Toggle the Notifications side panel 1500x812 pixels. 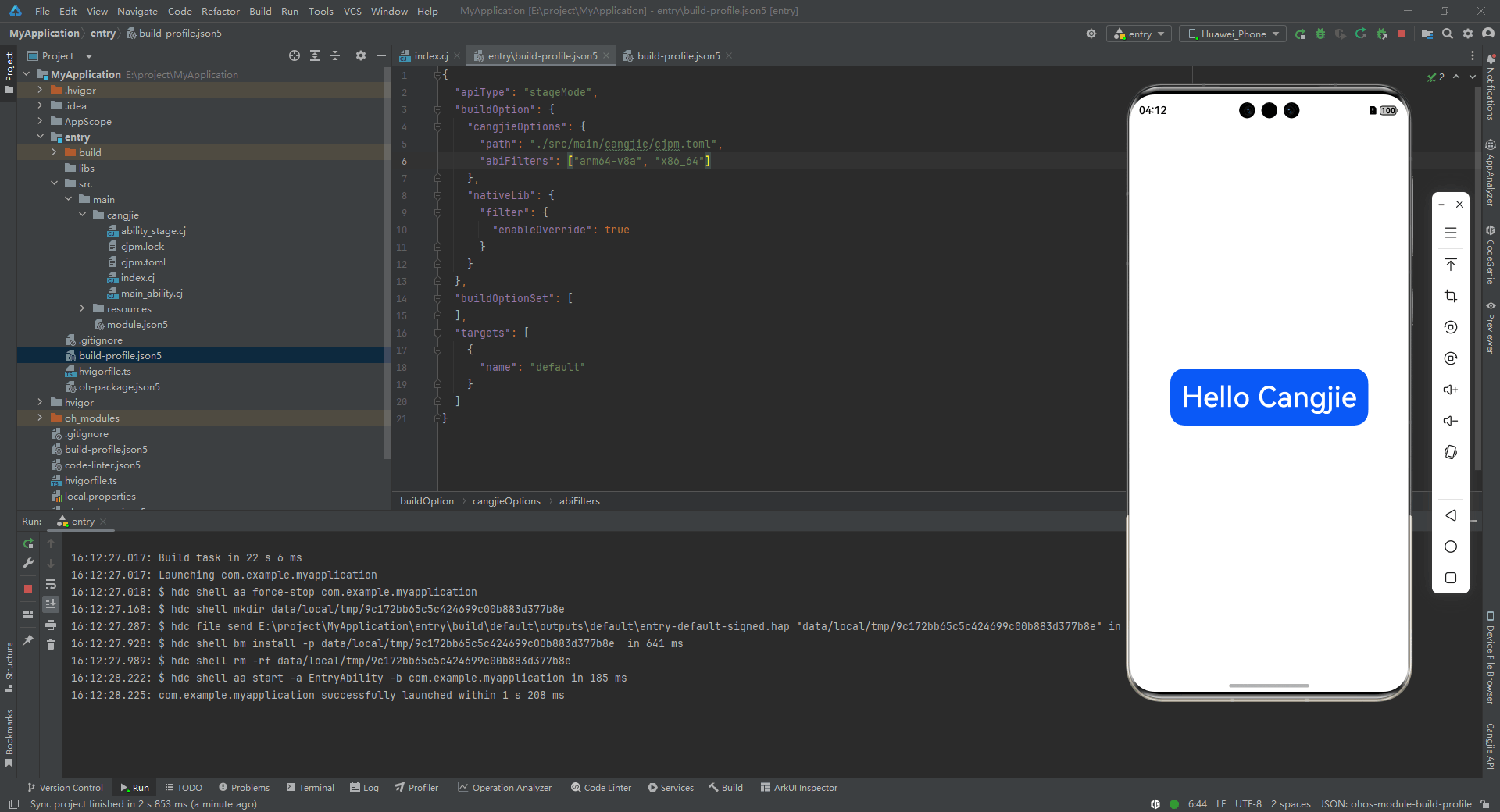pyautogui.click(x=1491, y=87)
